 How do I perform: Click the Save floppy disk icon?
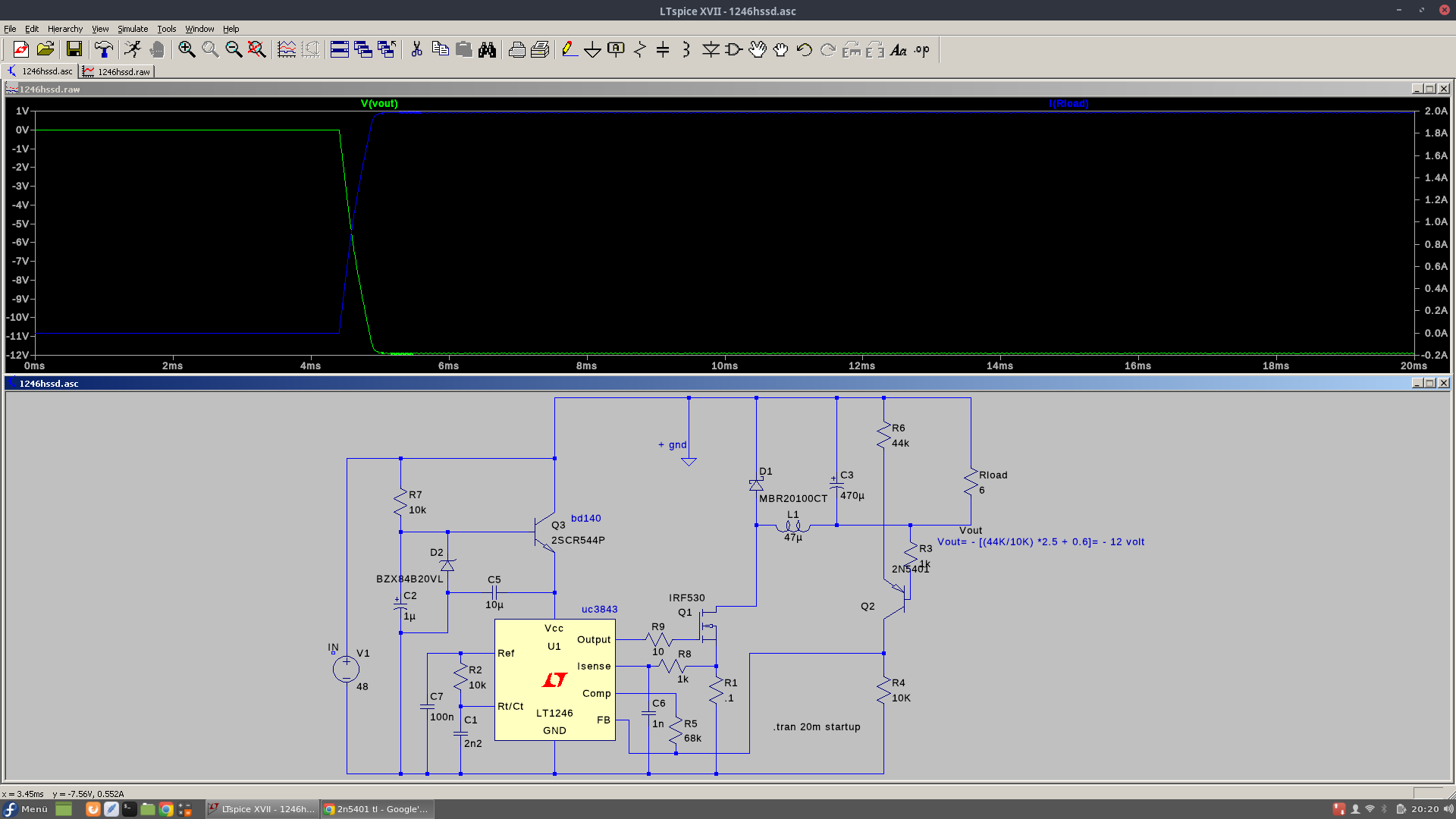pos(74,49)
